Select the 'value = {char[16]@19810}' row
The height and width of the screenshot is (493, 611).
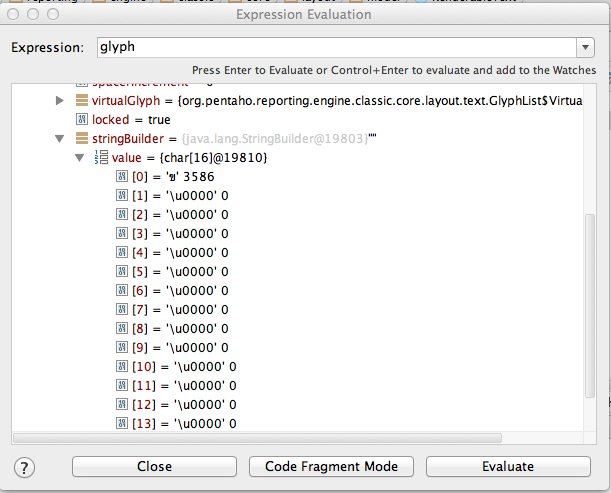(x=189, y=158)
